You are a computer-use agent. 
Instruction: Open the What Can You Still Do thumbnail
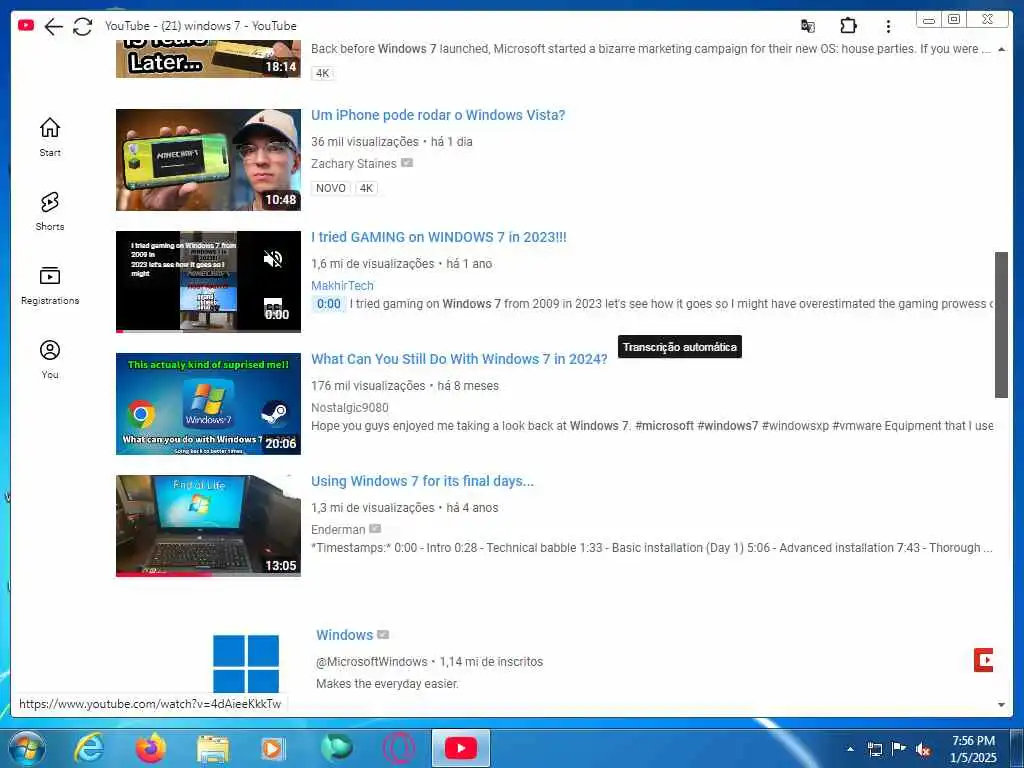208,404
